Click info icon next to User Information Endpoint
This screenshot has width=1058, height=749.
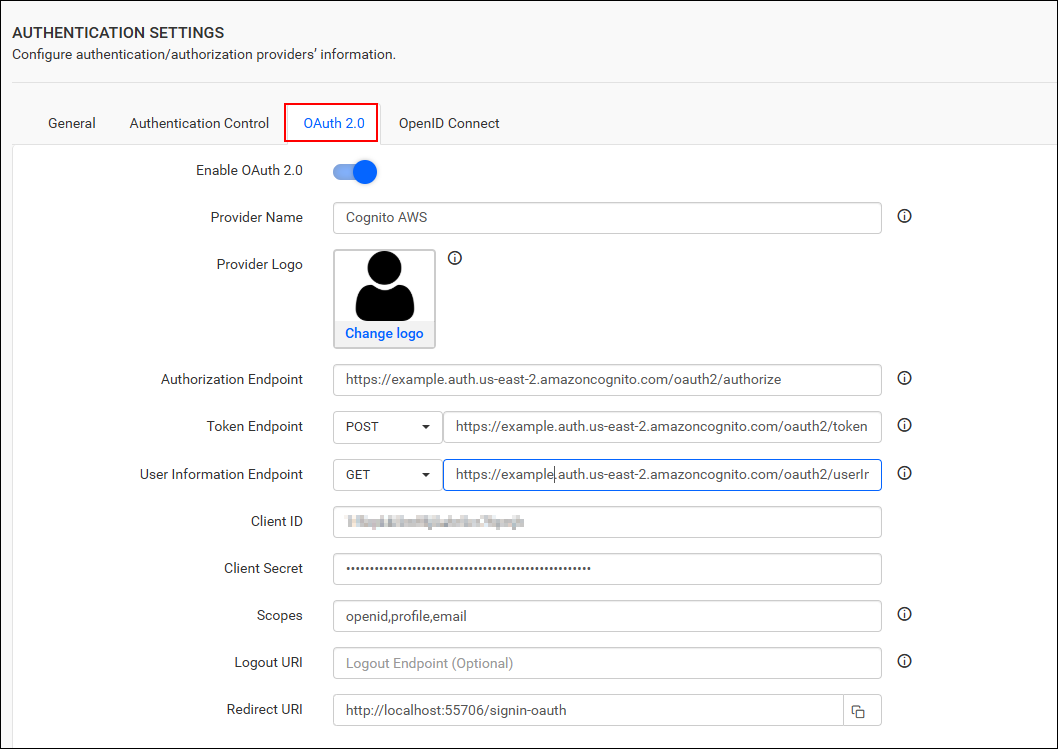(x=904, y=473)
